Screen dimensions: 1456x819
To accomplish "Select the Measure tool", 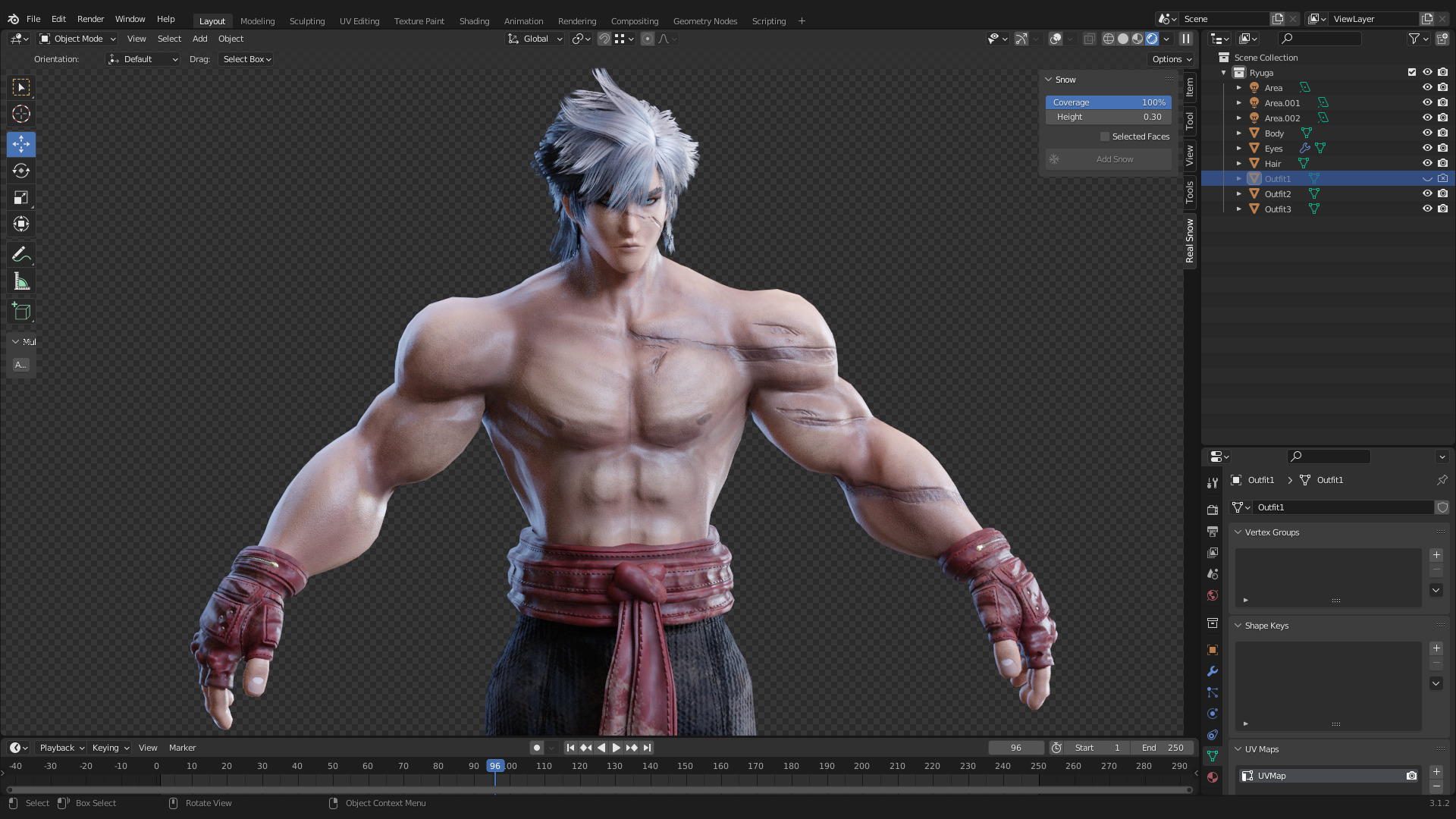I will [21, 282].
